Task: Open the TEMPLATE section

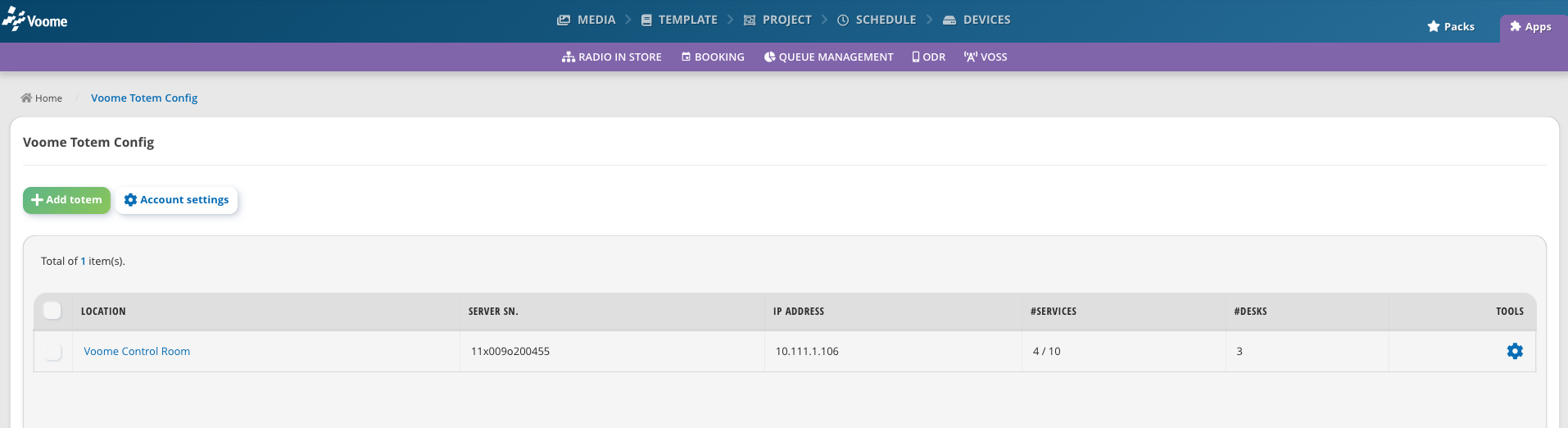Action: 679,20
